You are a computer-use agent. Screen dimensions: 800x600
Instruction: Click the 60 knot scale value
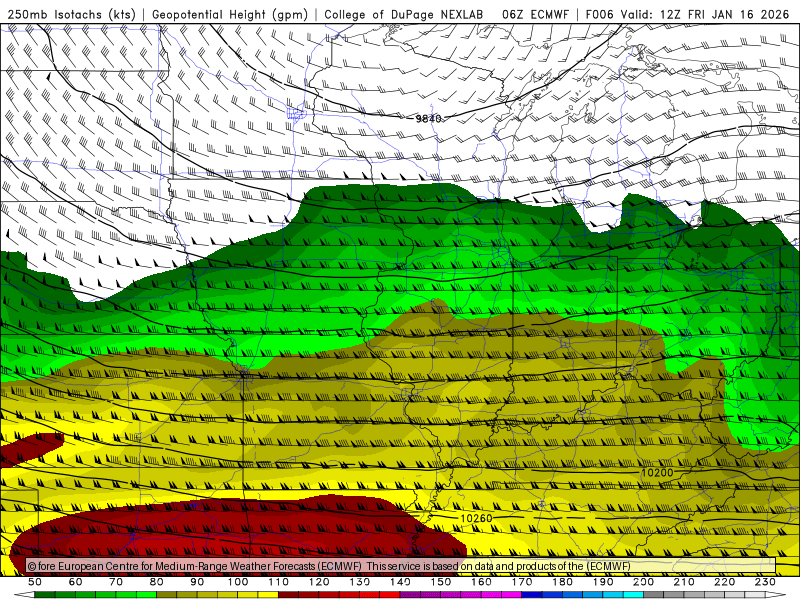[x=76, y=582]
